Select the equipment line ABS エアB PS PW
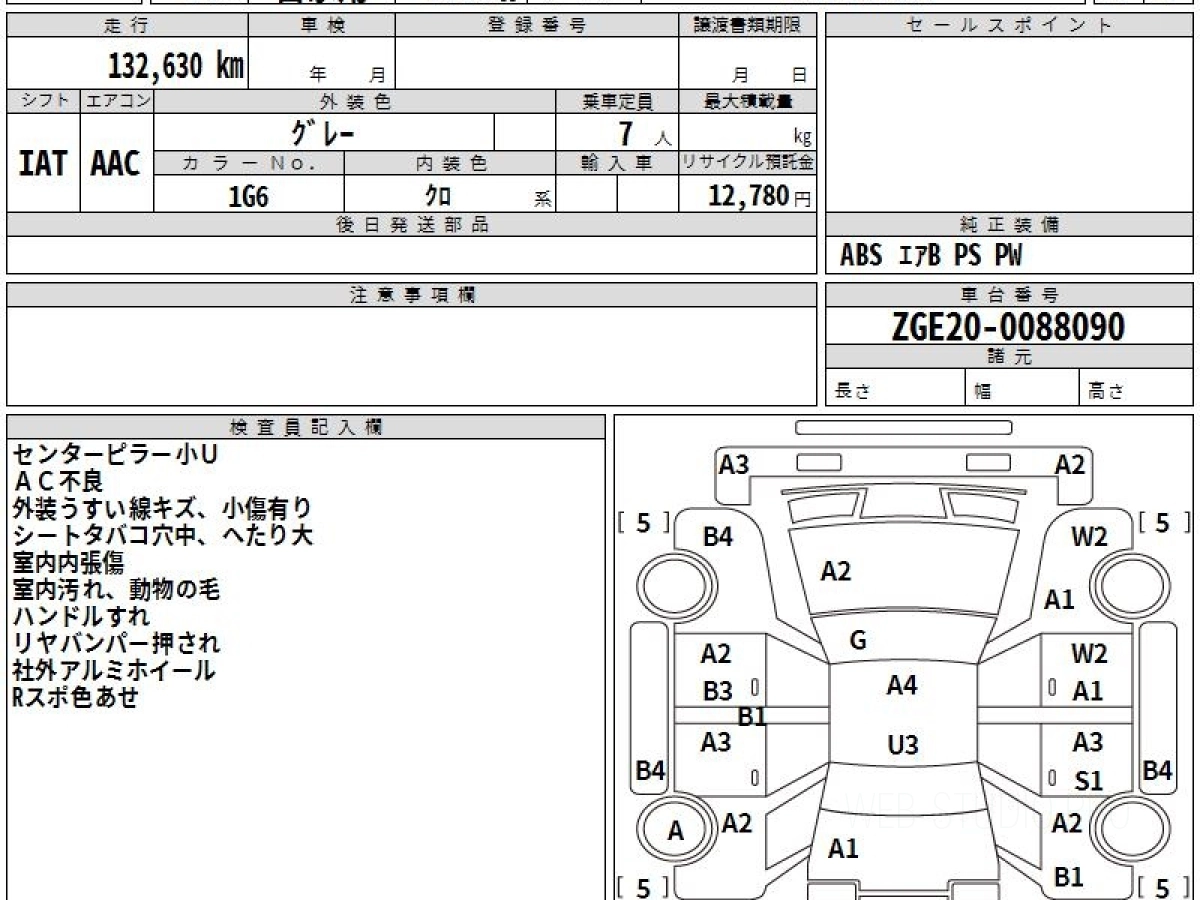Screen dimensions: 1200x900 (x=931, y=257)
